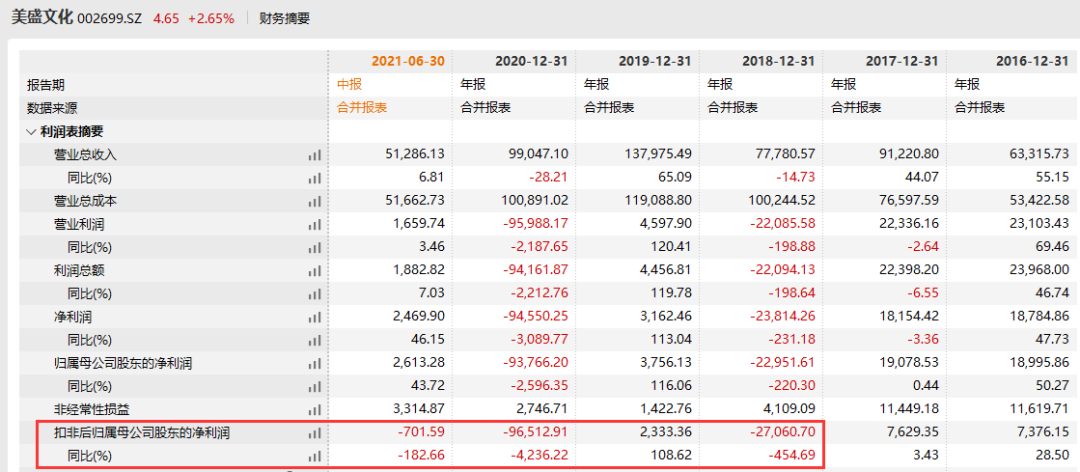Click the 报告期 row label
Screen dimensions: 1080x472
click(48, 85)
